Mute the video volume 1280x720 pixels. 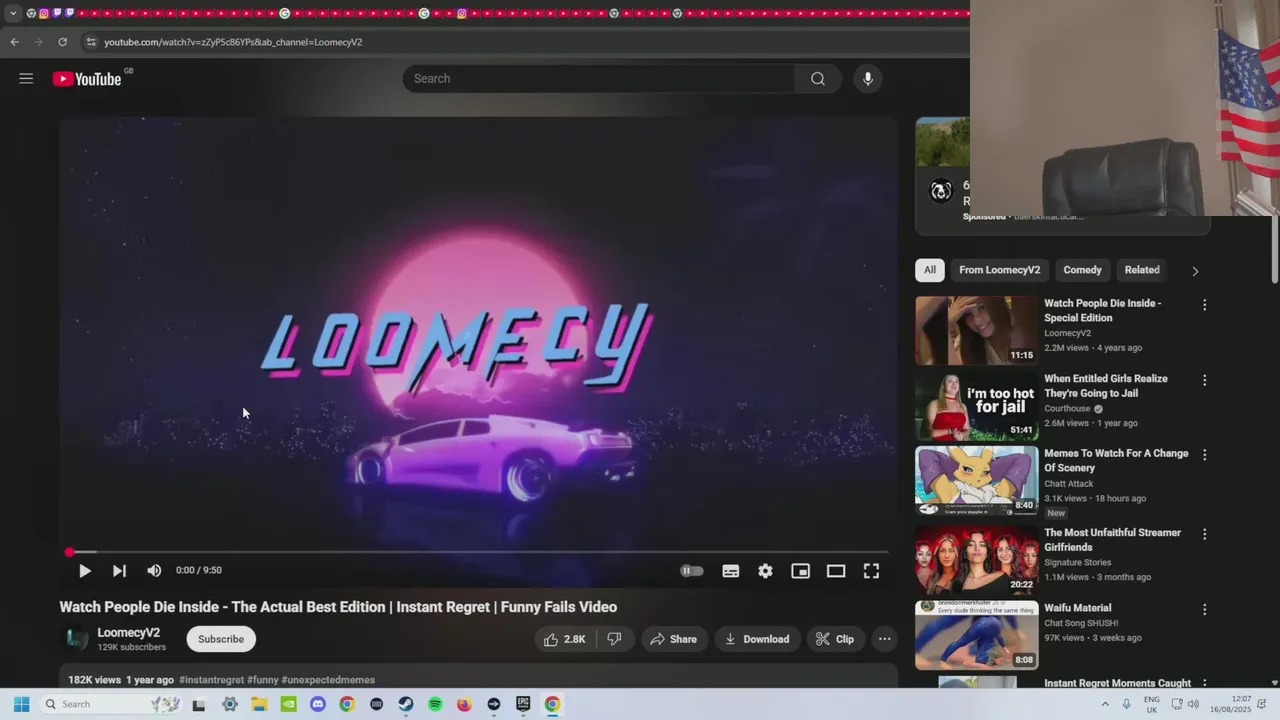pyautogui.click(x=154, y=571)
